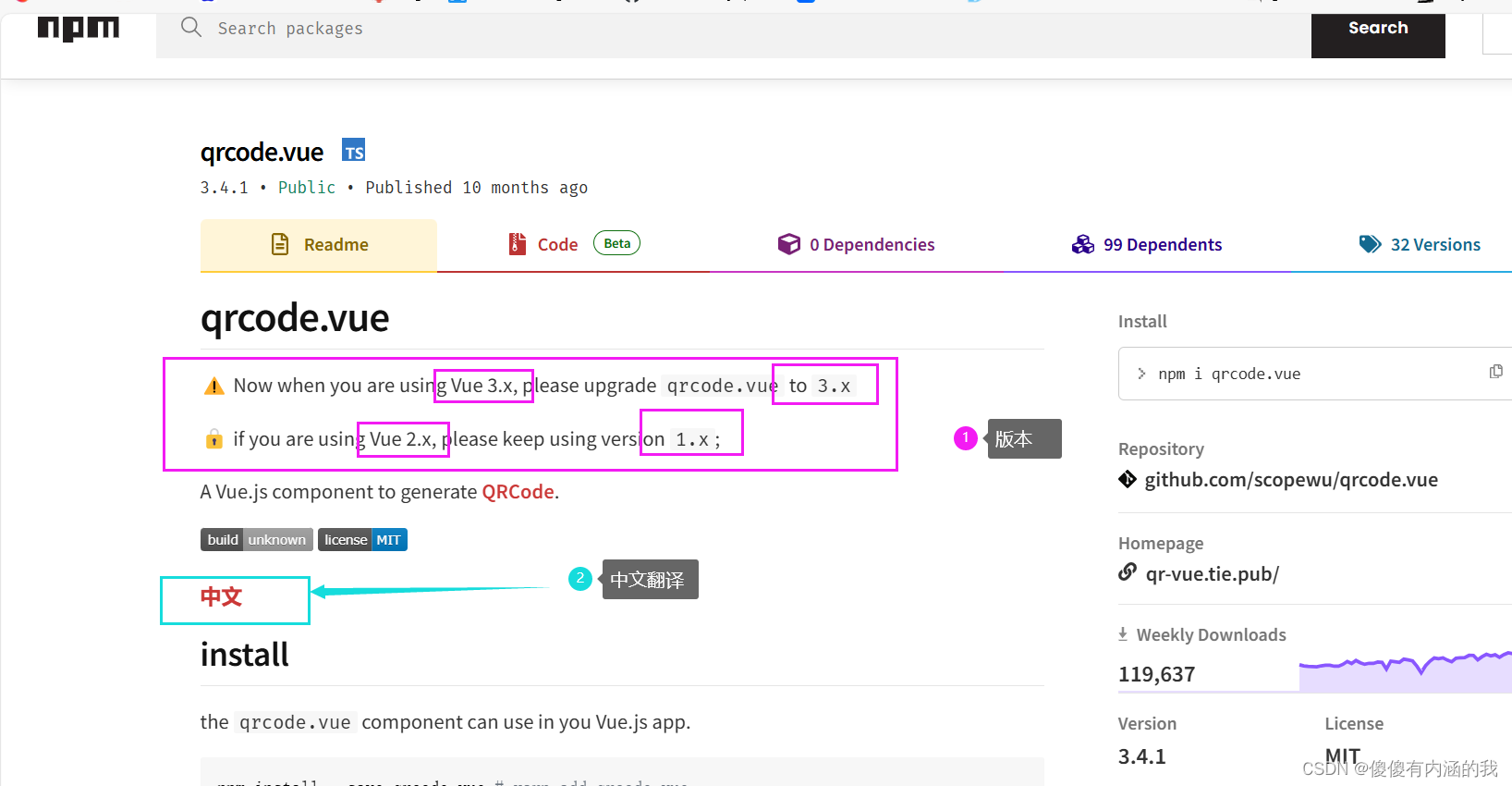The width and height of the screenshot is (1512, 786).
Task: Click the npm i qrcode.vue install text
Action: coord(1229,374)
